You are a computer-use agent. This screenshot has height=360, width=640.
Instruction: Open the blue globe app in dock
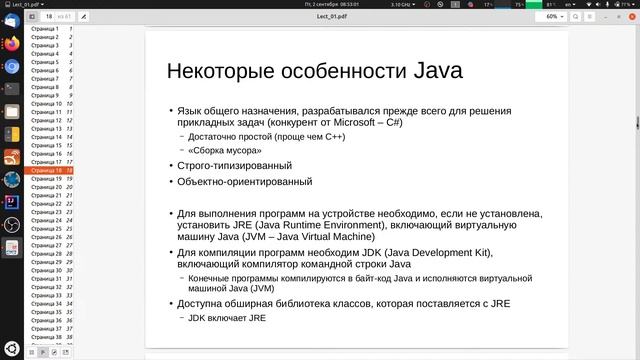pos(12,180)
